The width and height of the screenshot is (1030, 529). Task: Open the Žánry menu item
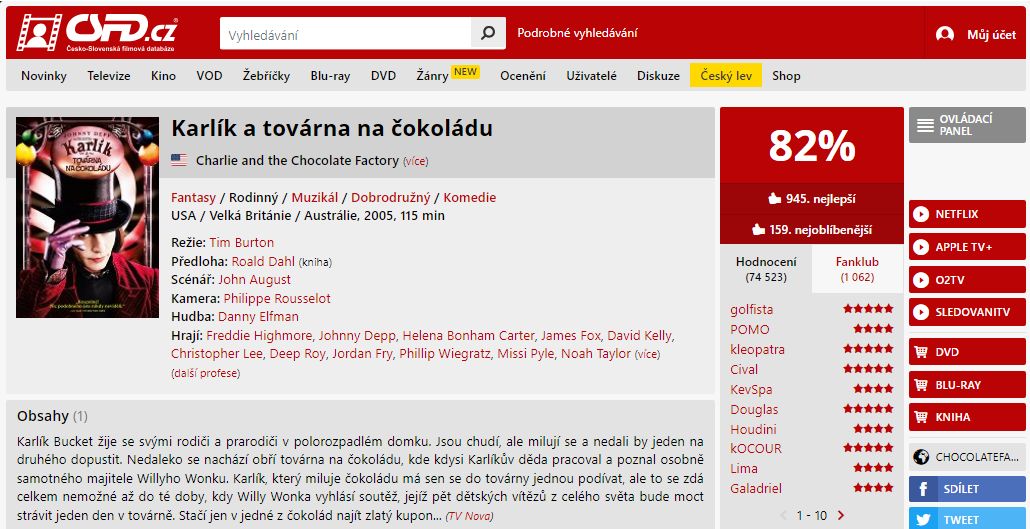pos(432,76)
